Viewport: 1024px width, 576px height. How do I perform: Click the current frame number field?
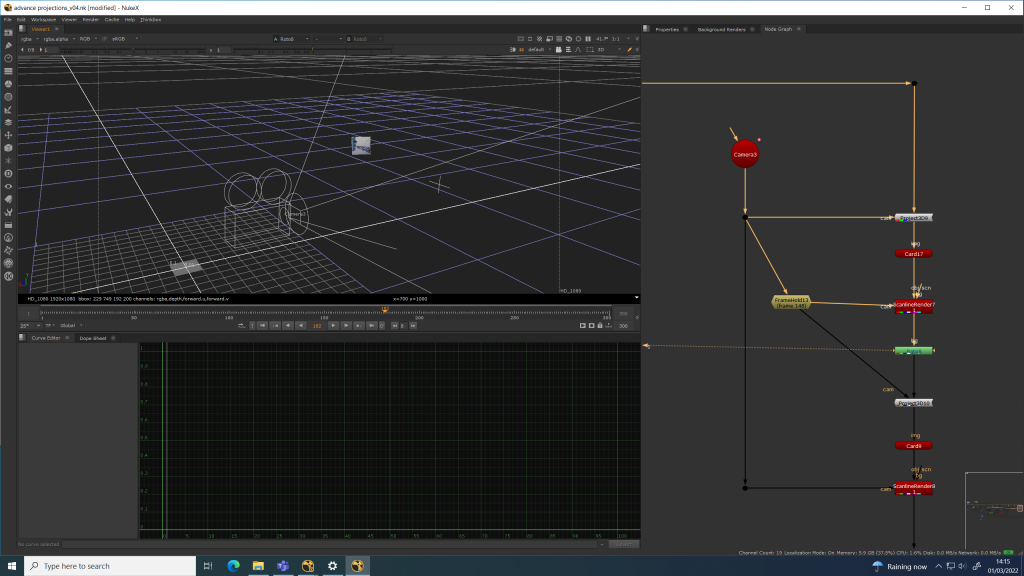(x=317, y=325)
